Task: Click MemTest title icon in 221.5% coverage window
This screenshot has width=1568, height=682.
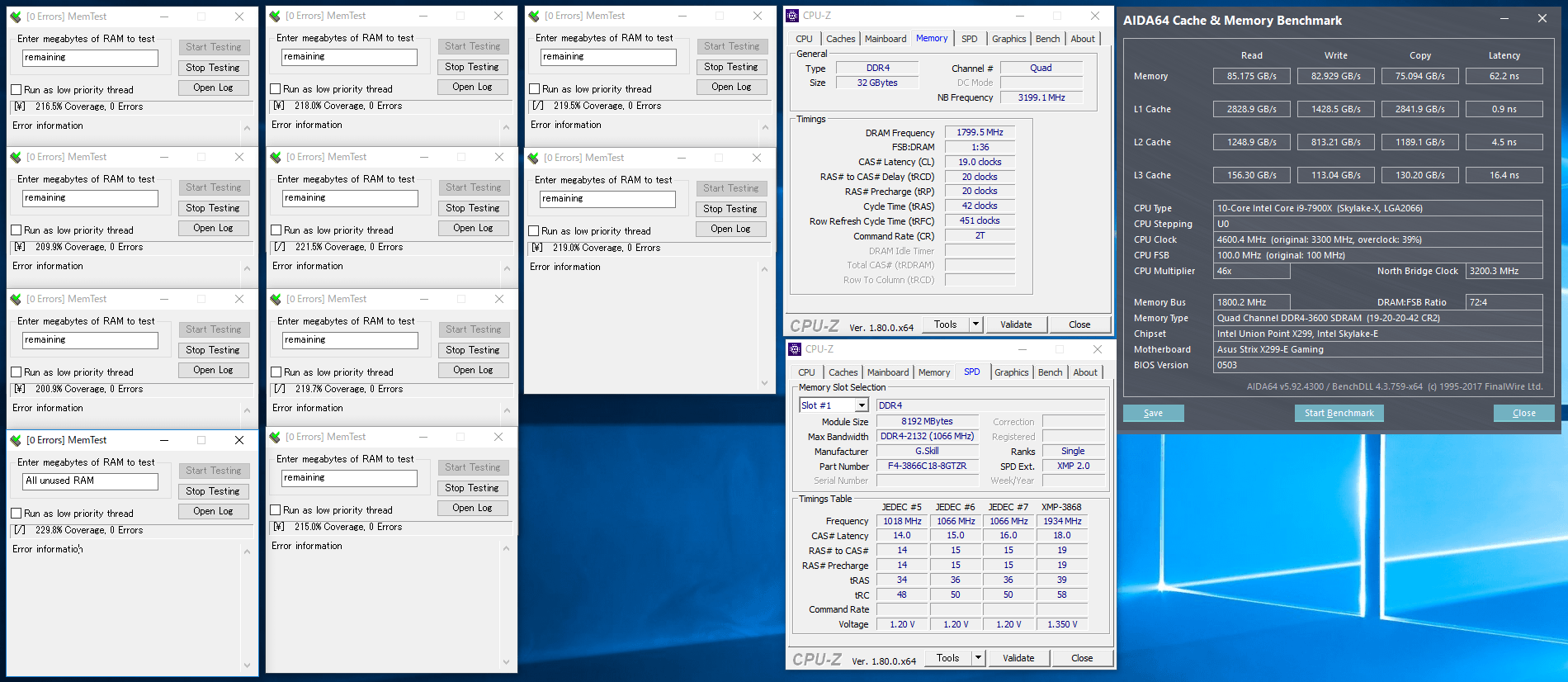Action: point(275,157)
